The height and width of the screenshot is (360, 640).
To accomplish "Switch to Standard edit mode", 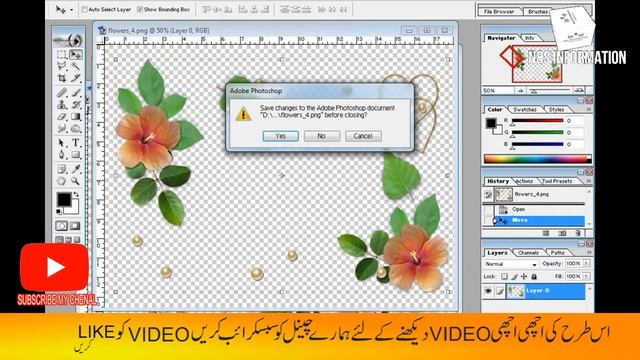I will (61, 226).
